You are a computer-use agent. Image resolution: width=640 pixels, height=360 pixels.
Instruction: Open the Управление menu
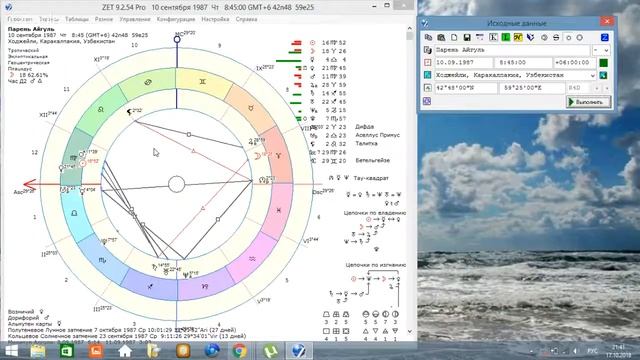point(135,19)
